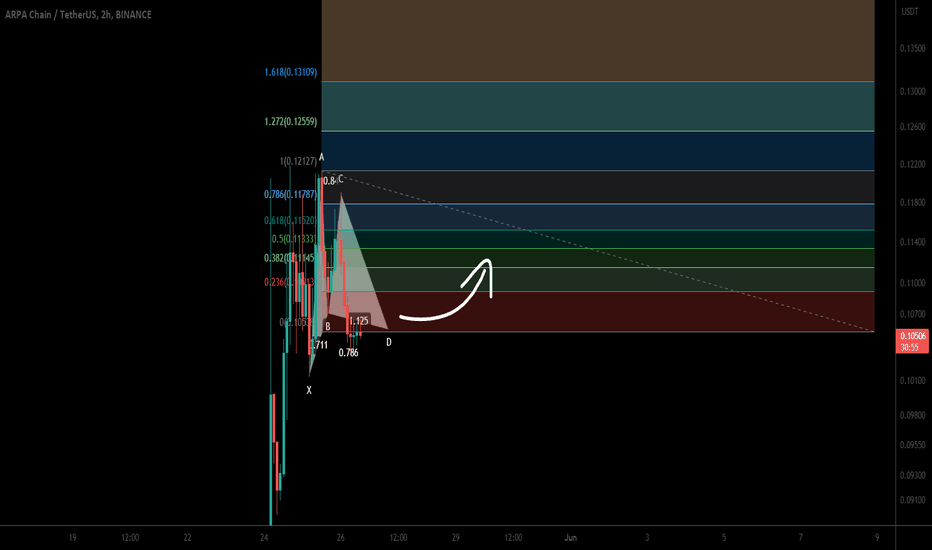
Task: Click the 0.09800 price axis value
Action: click(912, 415)
